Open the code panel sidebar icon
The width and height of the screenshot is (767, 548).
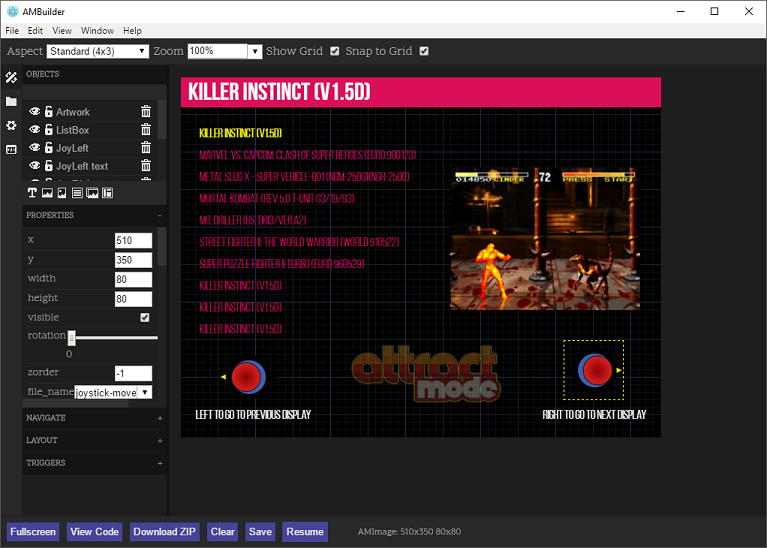click(x=11, y=150)
